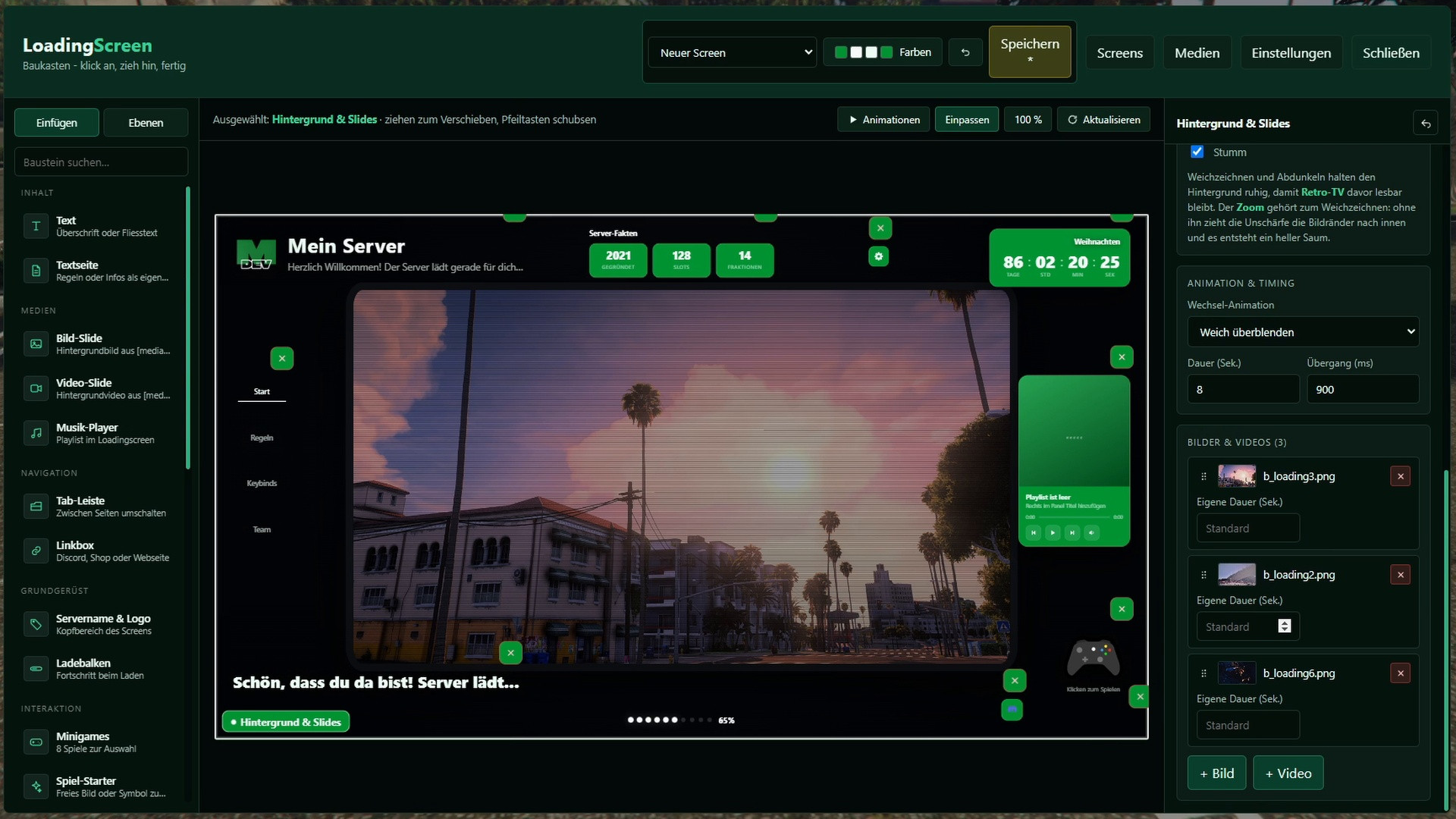Click the stepper arrows on b_loading2 duration
Image resolution: width=1456 pixels, height=819 pixels.
click(1285, 626)
